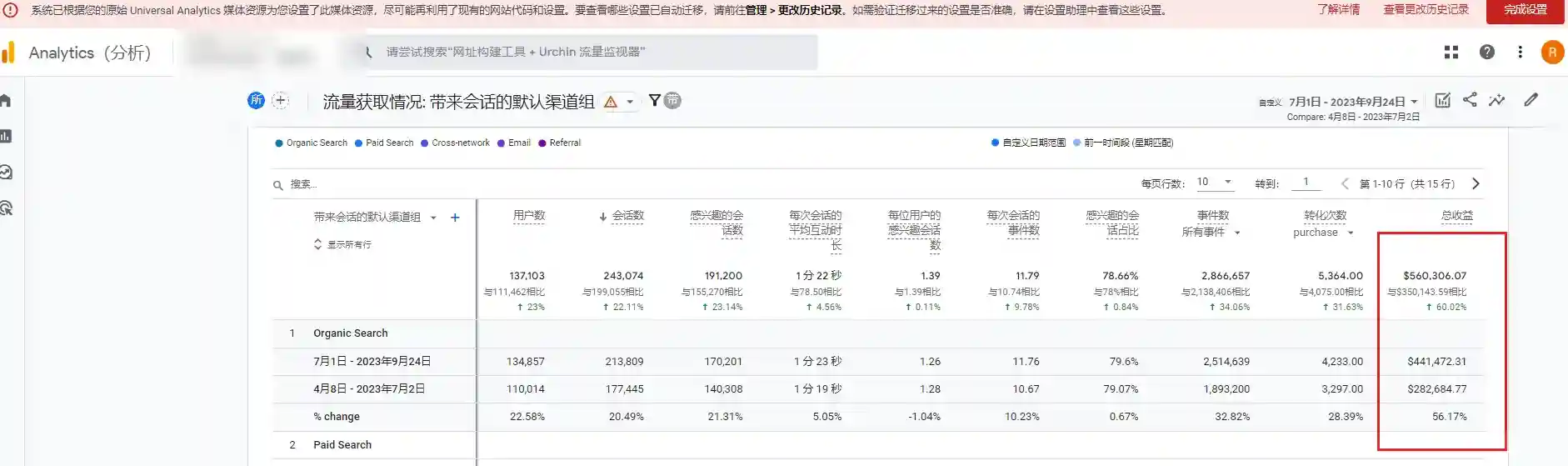This screenshot has height=466, width=1568.
Task: Open Insights trend sparkline icon
Action: (1497, 100)
